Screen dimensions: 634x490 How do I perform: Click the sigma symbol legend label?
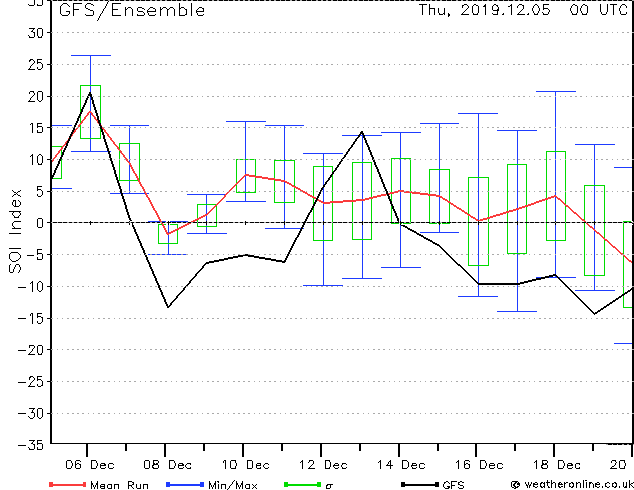coord(329,486)
